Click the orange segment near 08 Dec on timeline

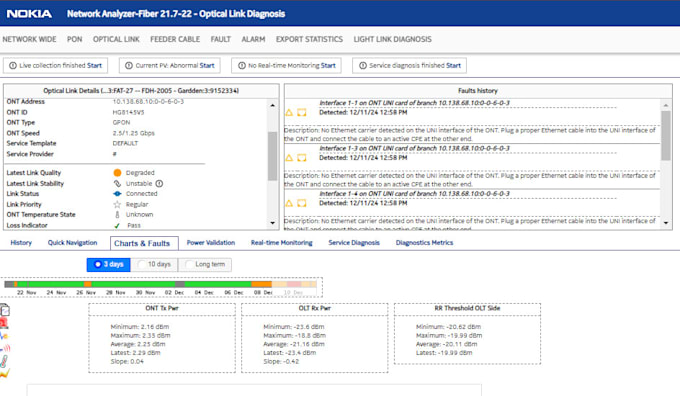pos(262,284)
